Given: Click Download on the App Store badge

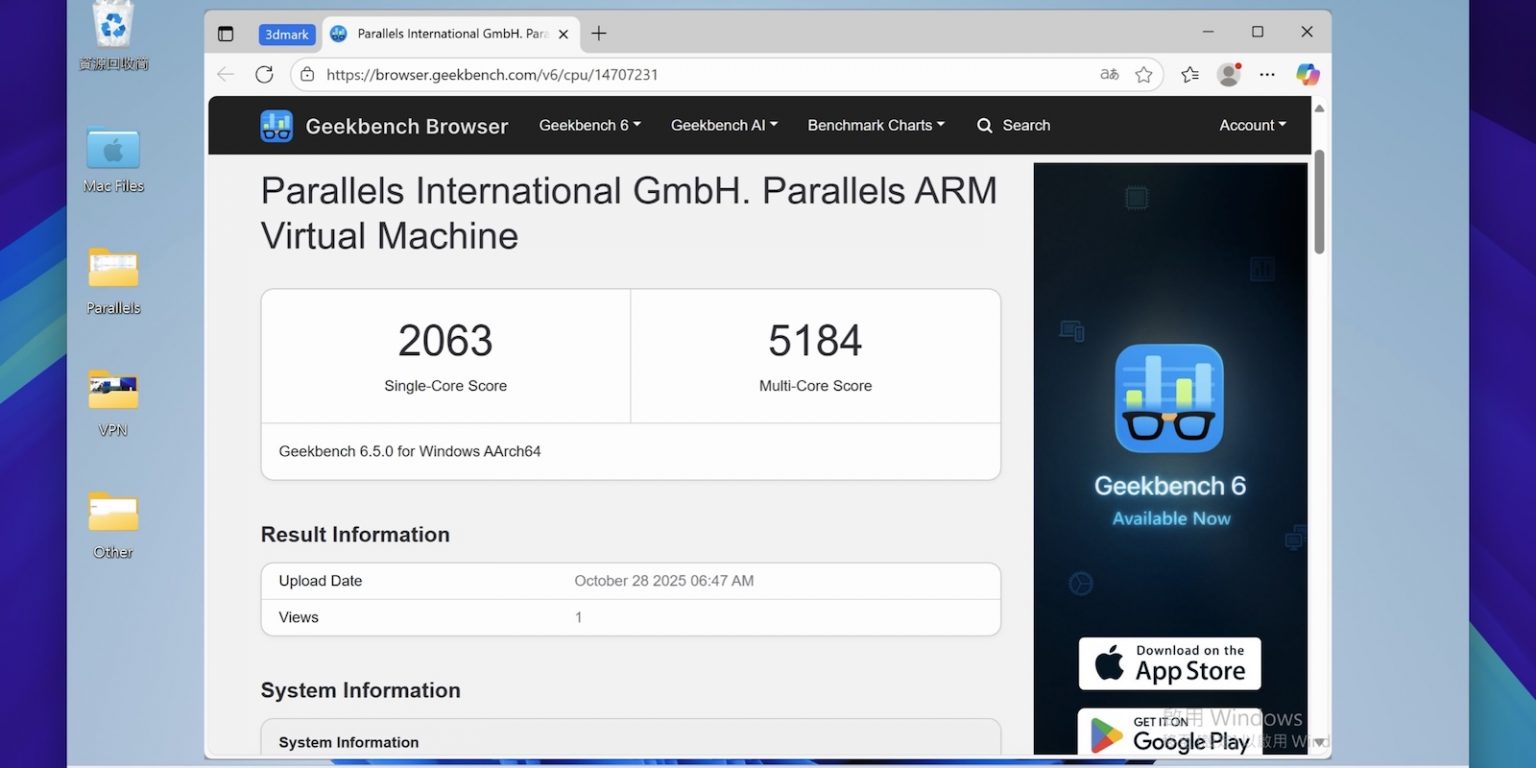Looking at the screenshot, I should [1169, 663].
